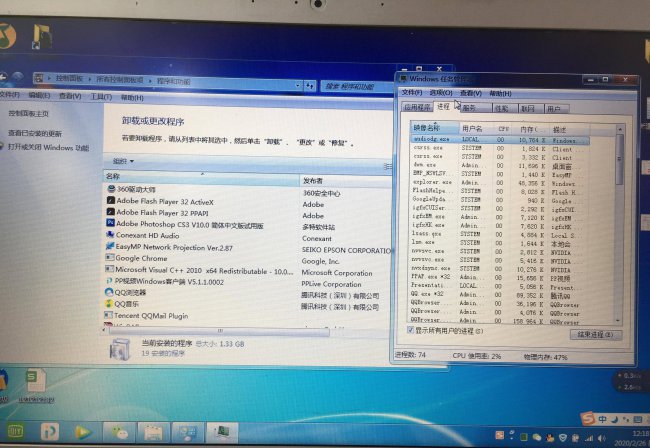Sort processes by 用户名 column header
The height and width of the screenshot is (448, 650).
(x=476, y=129)
